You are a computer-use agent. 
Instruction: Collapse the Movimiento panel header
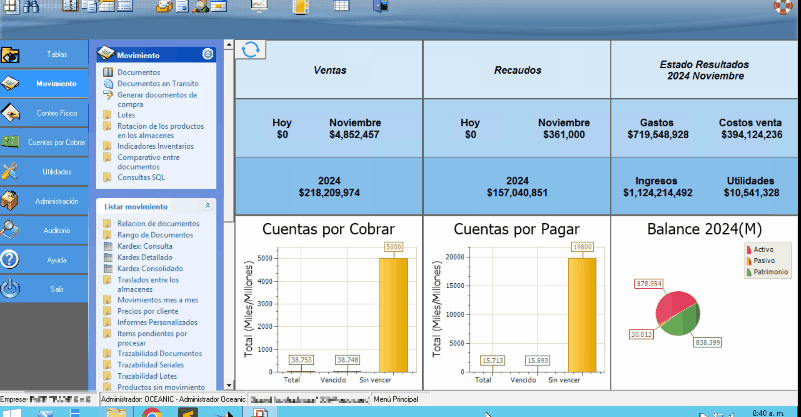[207, 55]
